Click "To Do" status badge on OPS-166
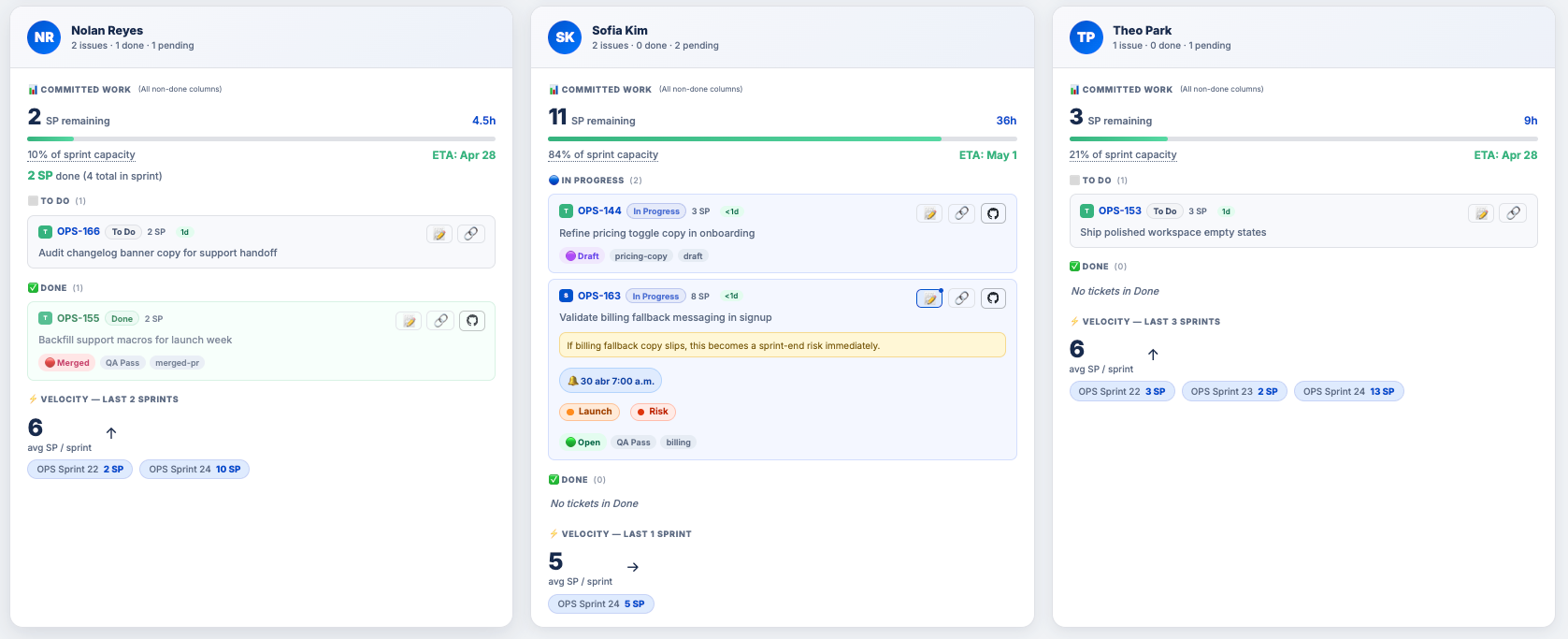 (123, 232)
